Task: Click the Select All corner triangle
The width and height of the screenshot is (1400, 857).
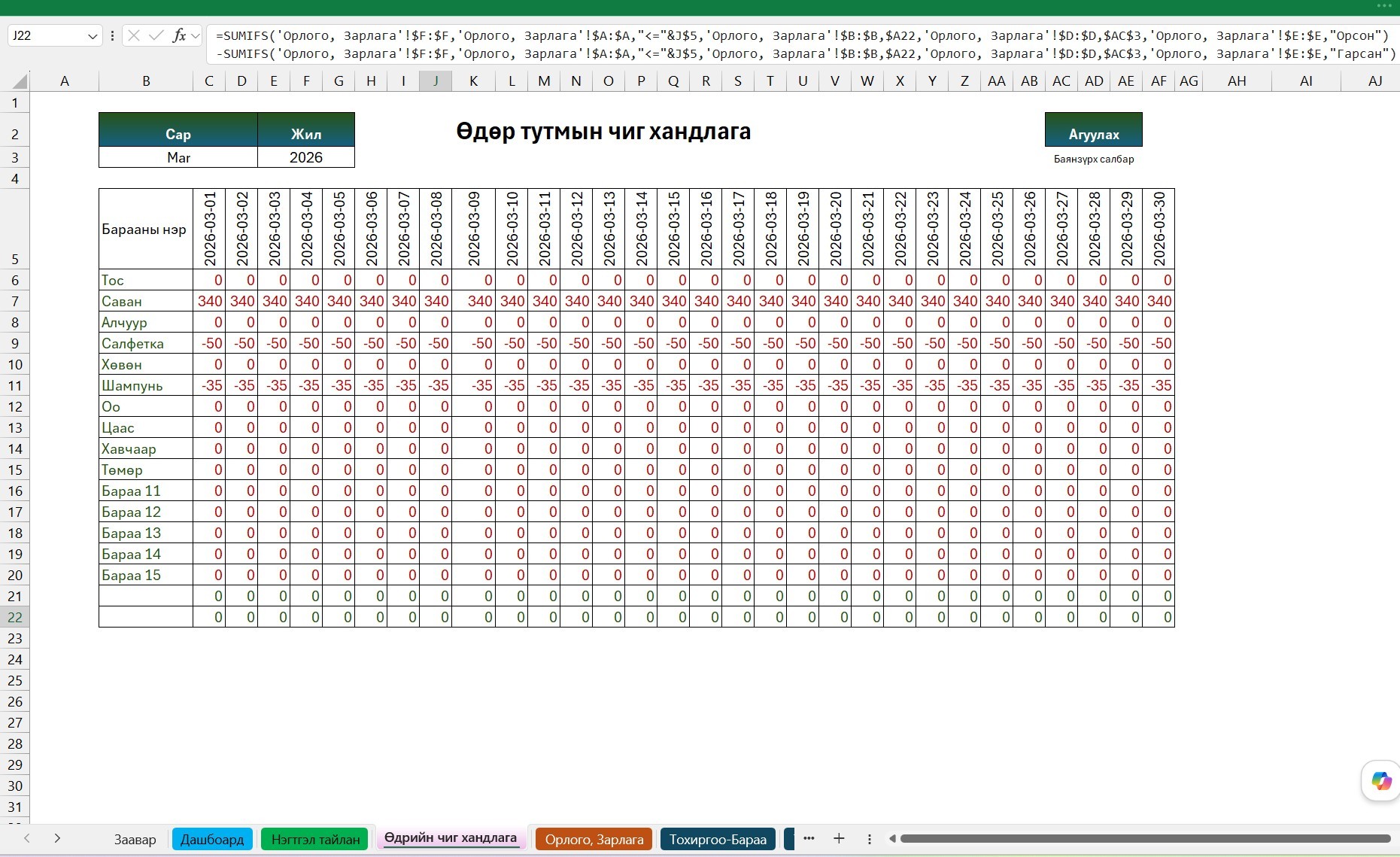Action: 20,81
